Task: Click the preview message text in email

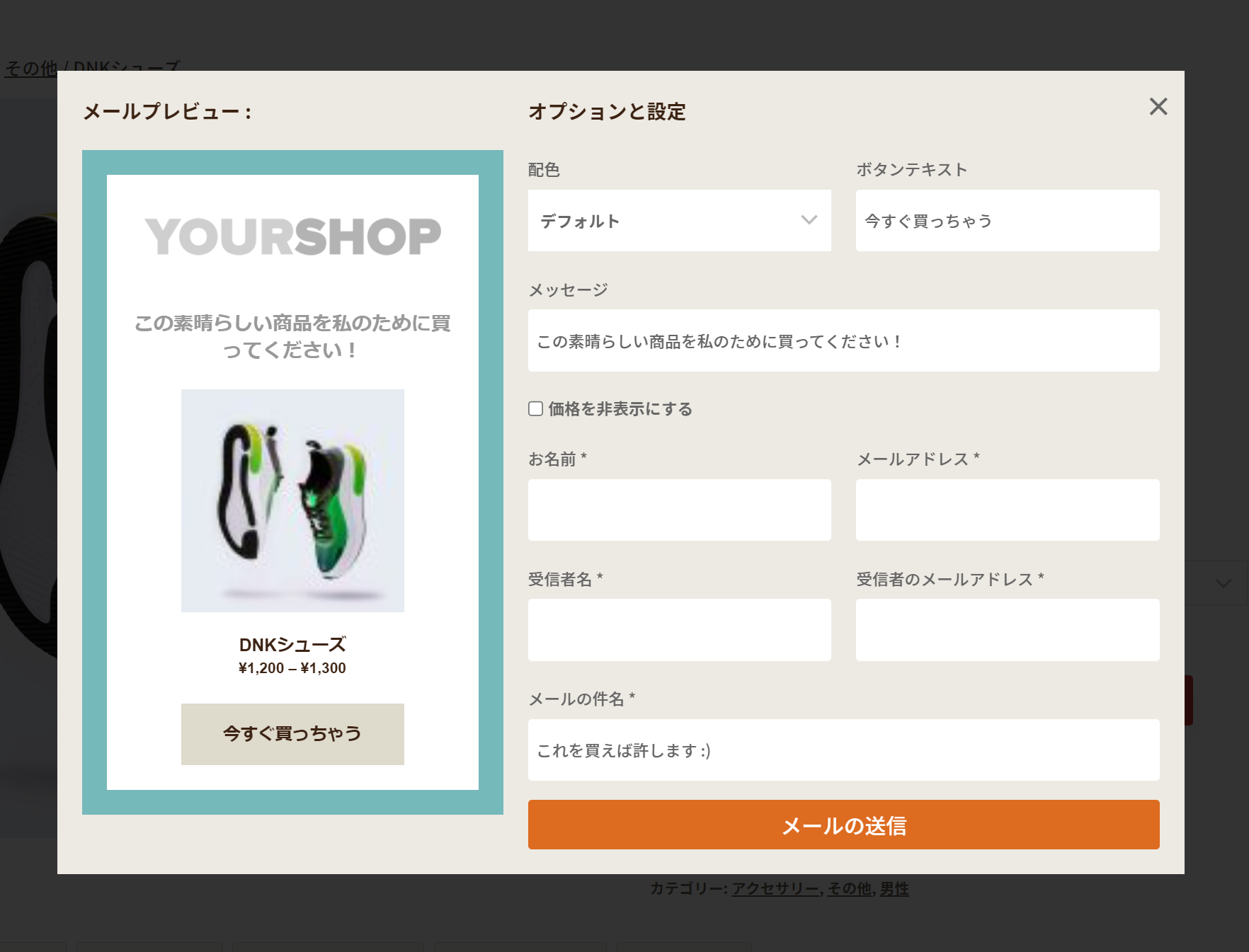Action: (x=292, y=336)
